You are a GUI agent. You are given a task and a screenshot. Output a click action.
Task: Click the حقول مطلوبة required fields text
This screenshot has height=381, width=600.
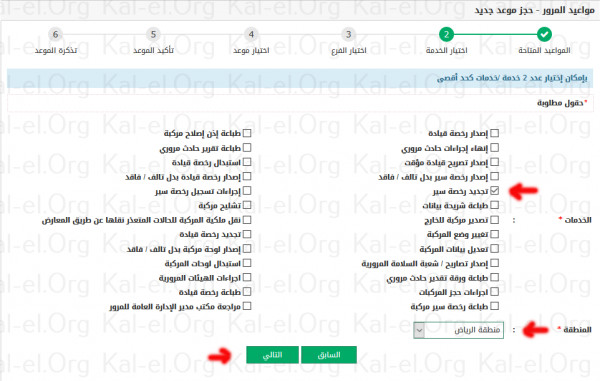point(562,103)
